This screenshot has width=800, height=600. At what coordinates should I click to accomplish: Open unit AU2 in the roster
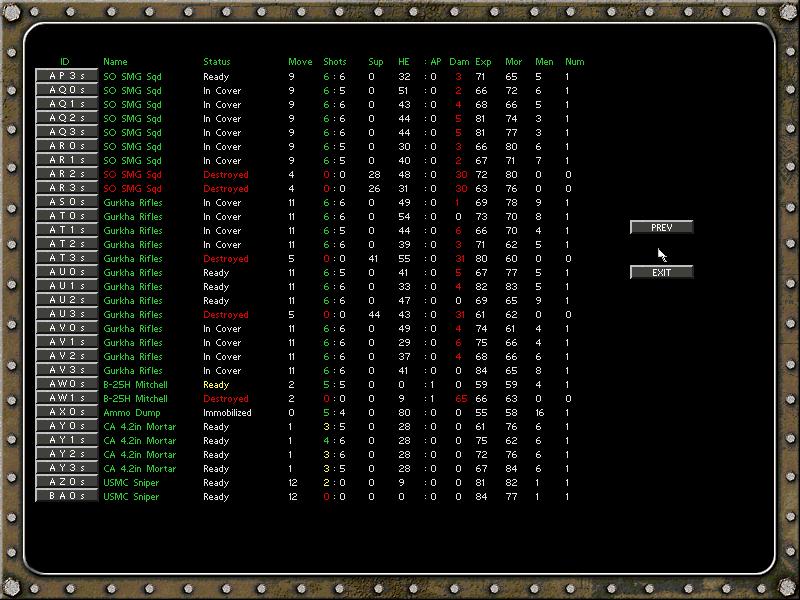coord(66,300)
